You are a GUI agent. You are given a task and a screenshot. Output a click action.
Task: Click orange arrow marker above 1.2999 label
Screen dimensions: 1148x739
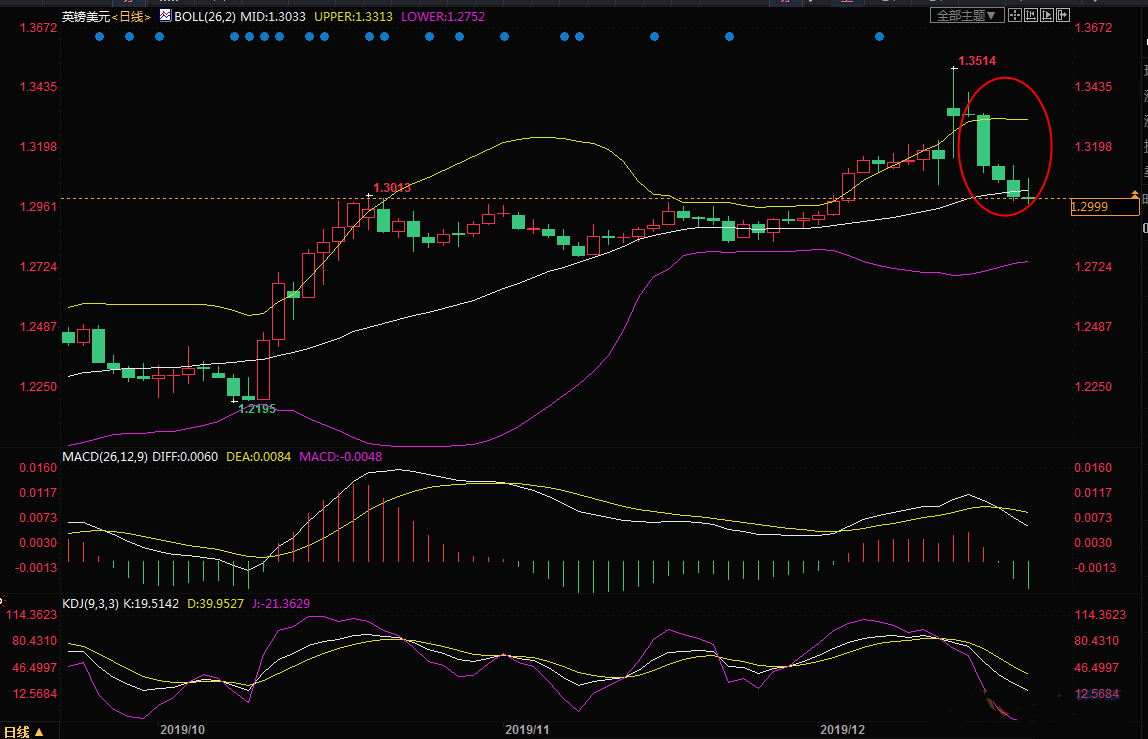(x=1134, y=193)
